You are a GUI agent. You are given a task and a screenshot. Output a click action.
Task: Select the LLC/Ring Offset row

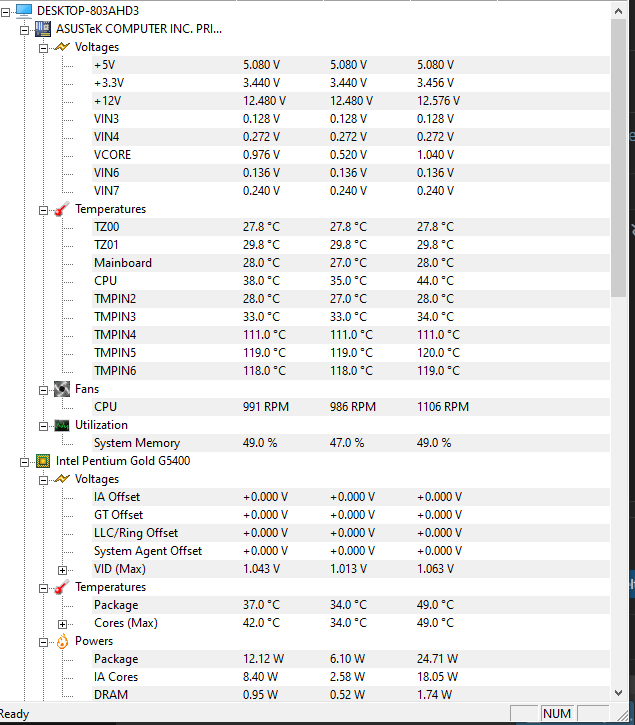click(351, 533)
